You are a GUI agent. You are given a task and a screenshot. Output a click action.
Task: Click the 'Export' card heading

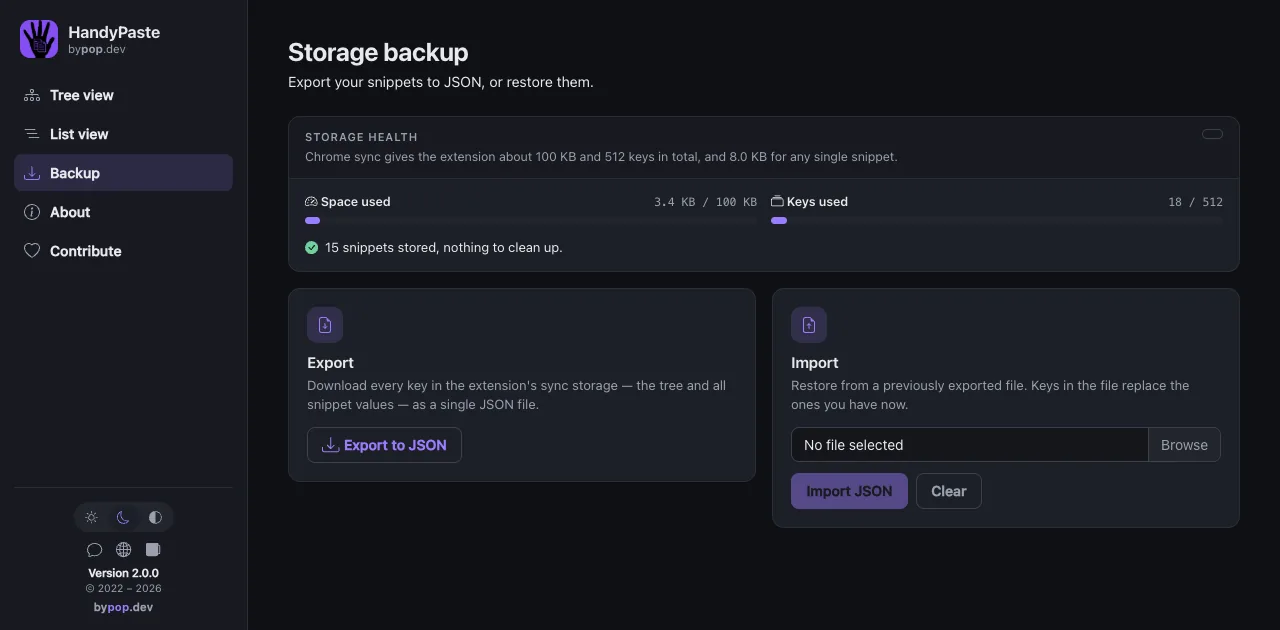[x=330, y=363]
